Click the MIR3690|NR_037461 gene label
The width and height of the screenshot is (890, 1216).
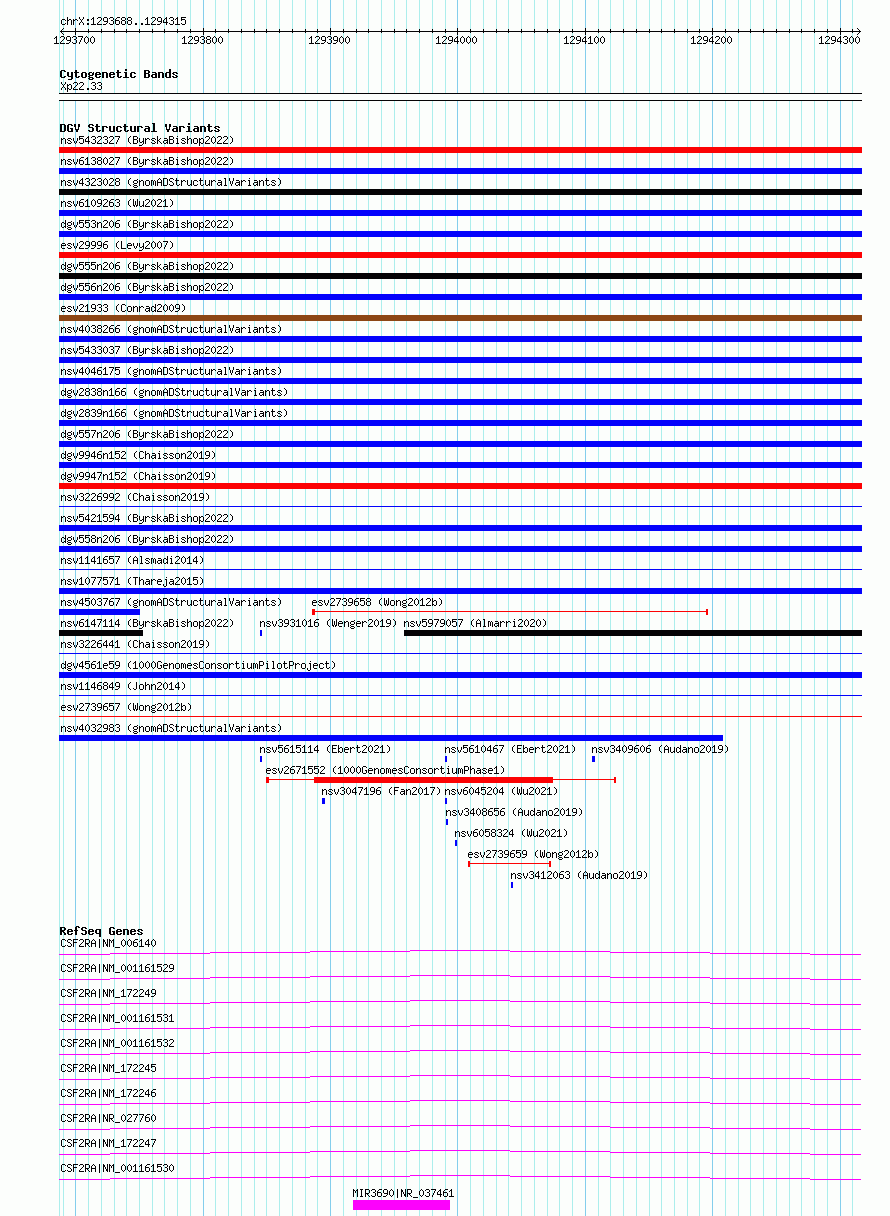point(404,1193)
